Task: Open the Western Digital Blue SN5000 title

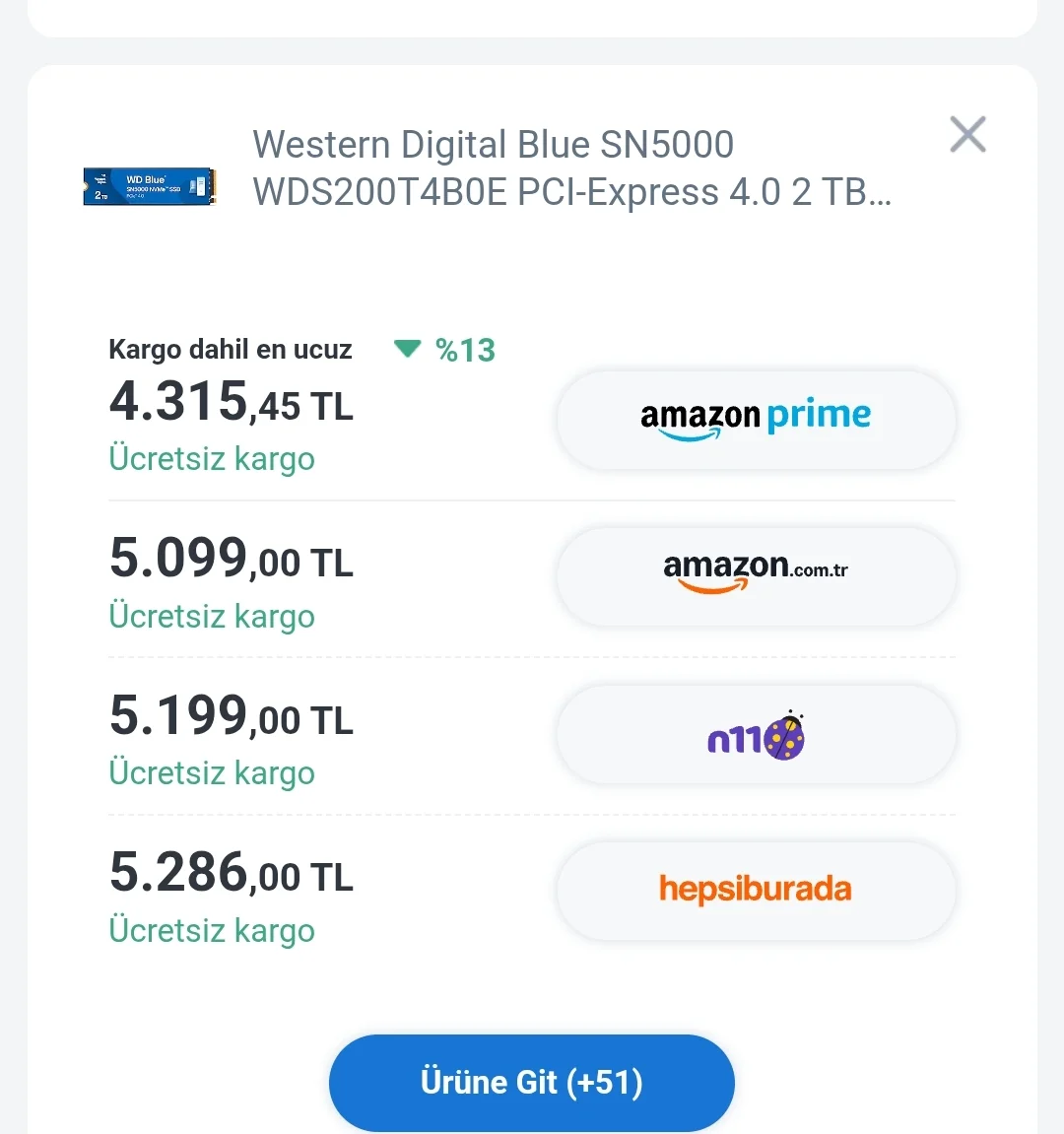Action: [x=493, y=145]
